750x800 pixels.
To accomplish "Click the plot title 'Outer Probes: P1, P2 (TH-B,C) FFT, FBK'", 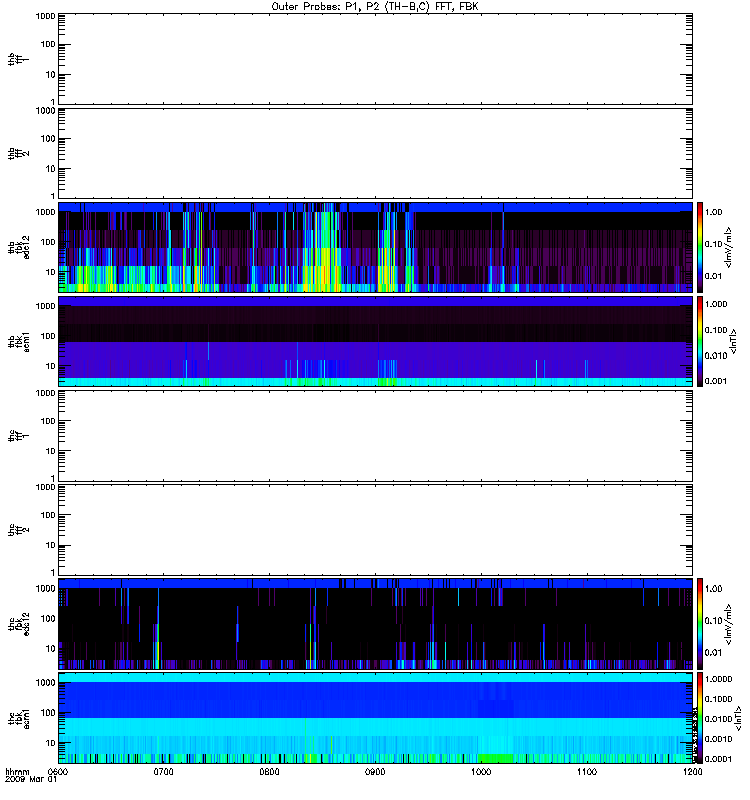I will click(x=375, y=7).
